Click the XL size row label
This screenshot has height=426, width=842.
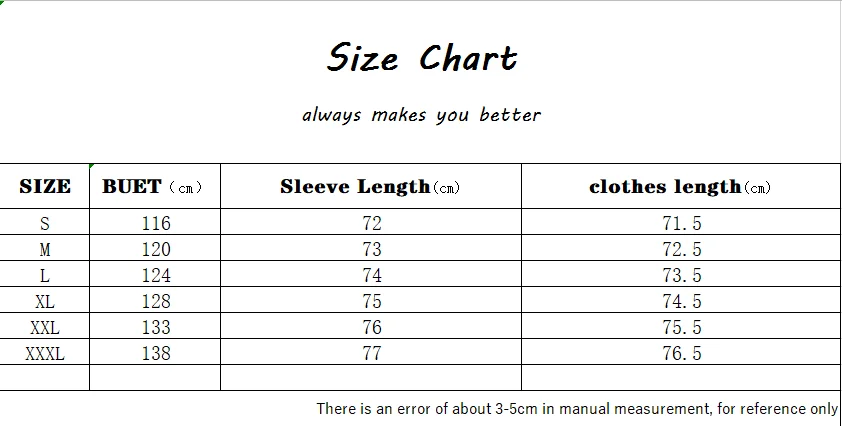point(45,301)
